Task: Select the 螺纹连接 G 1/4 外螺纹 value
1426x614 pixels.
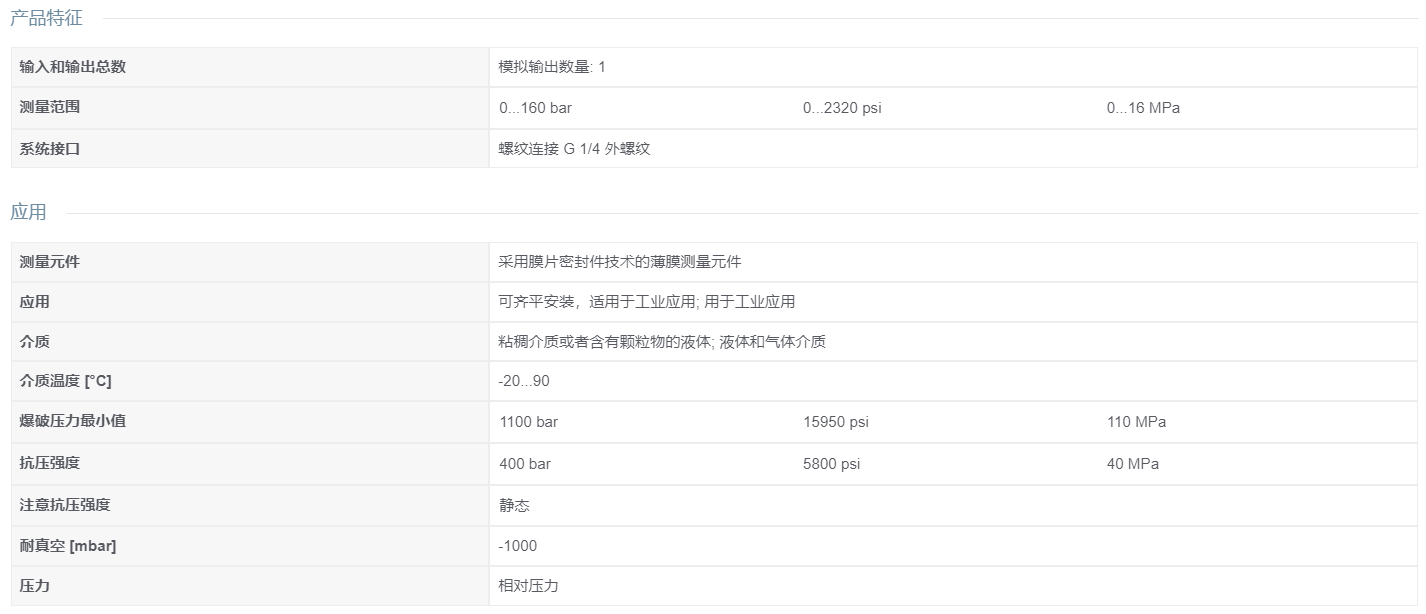Action: [575, 148]
